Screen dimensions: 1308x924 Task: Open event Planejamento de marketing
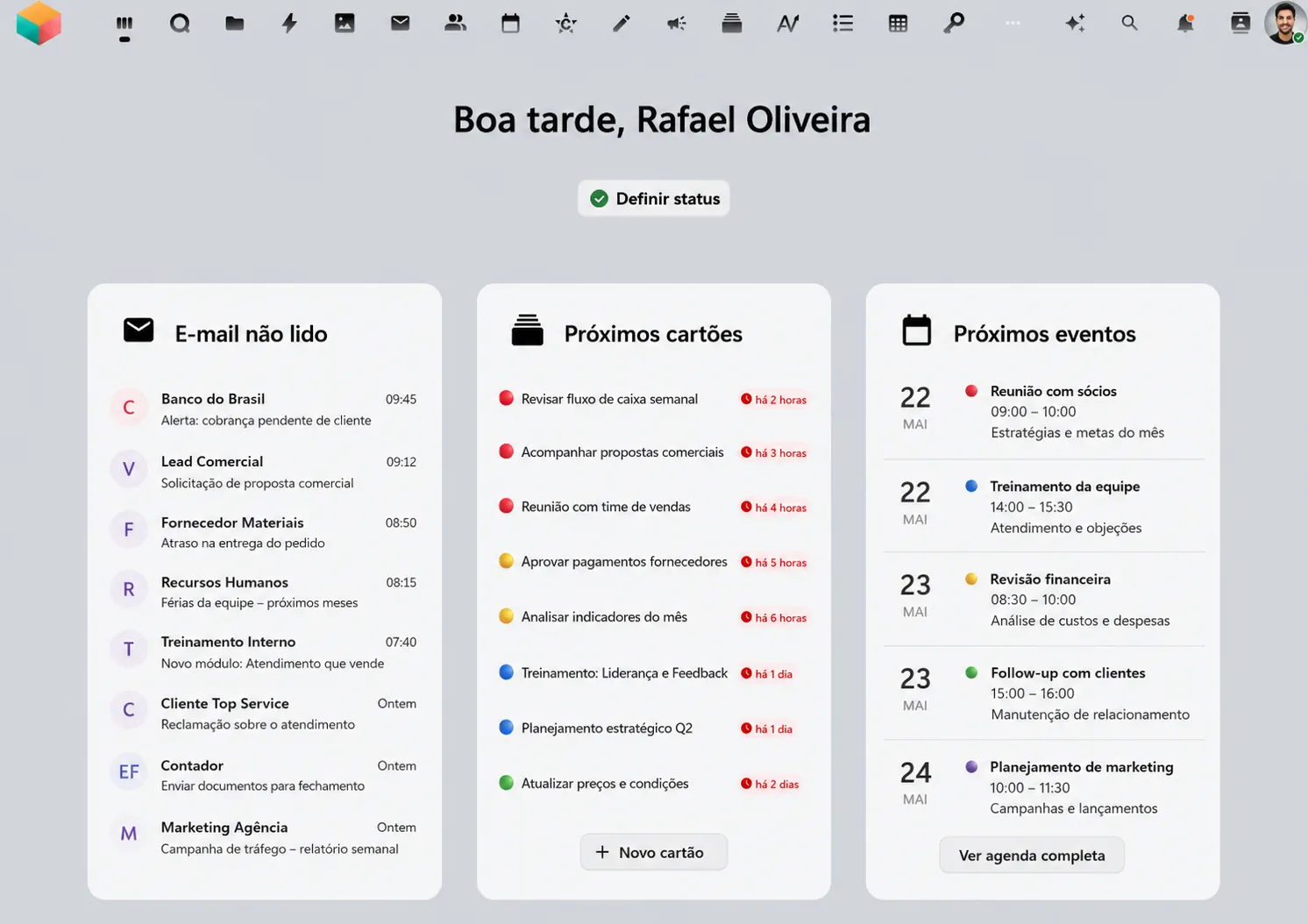(x=1043, y=787)
